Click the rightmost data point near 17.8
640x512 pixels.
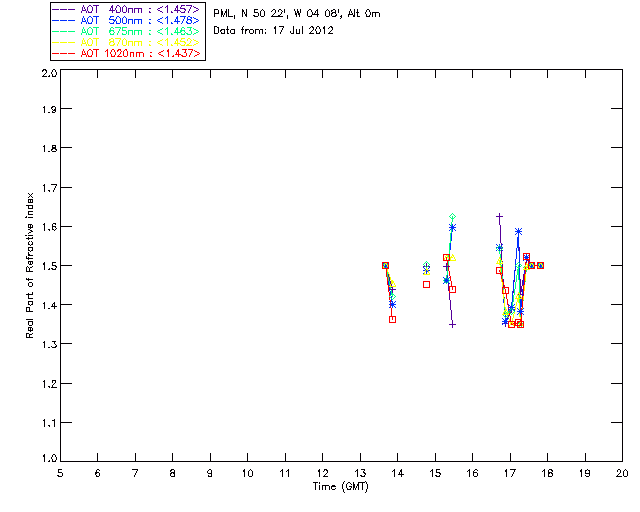(540, 265)
